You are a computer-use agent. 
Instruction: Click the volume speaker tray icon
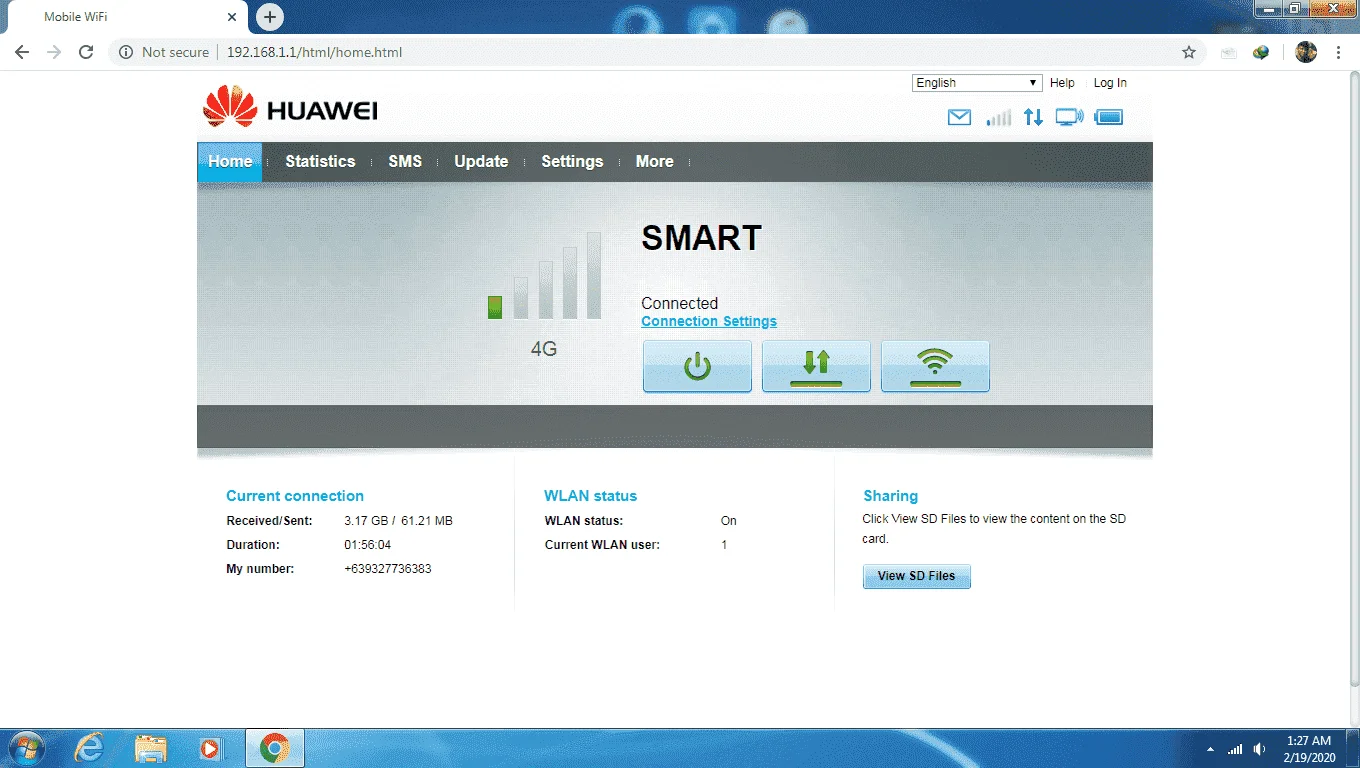1260,749
